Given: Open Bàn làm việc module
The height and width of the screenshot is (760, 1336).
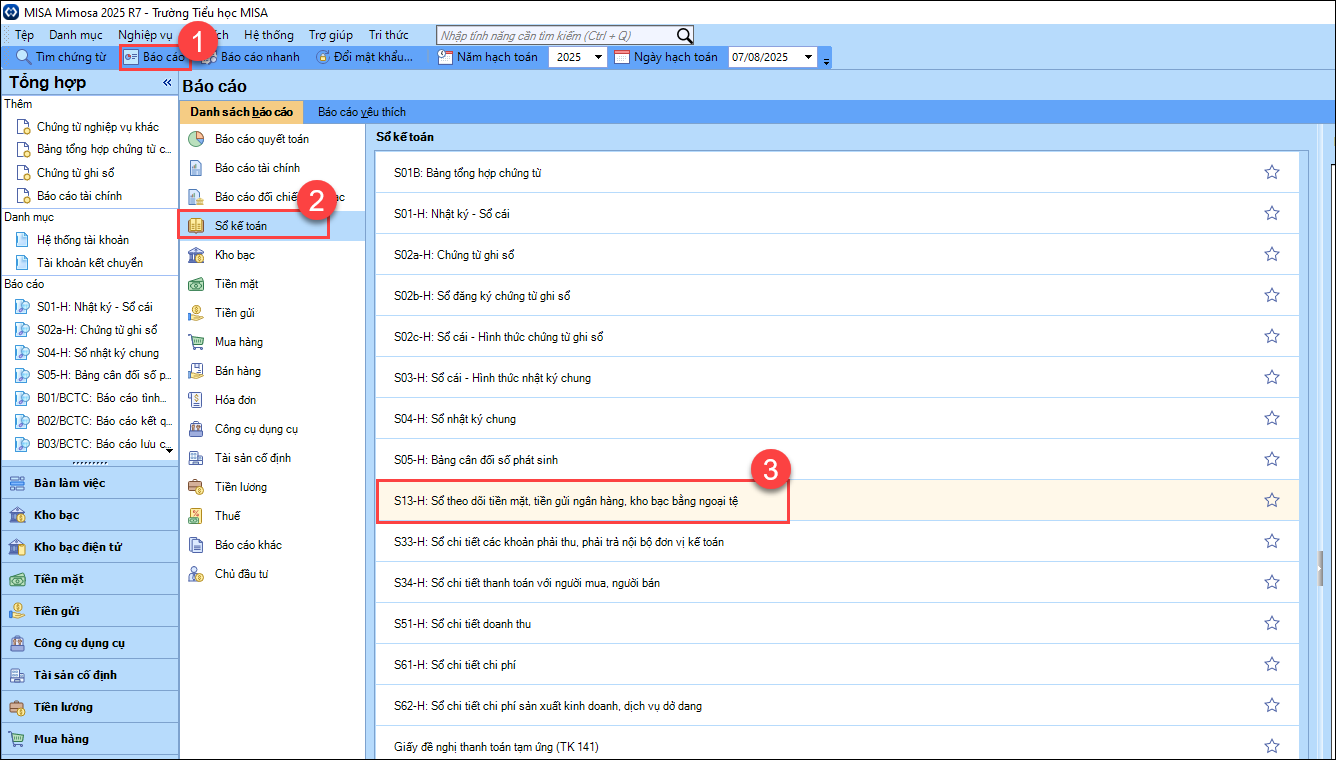Looking at the screenshot, I should pyautogui.click(x=89, y=483).
